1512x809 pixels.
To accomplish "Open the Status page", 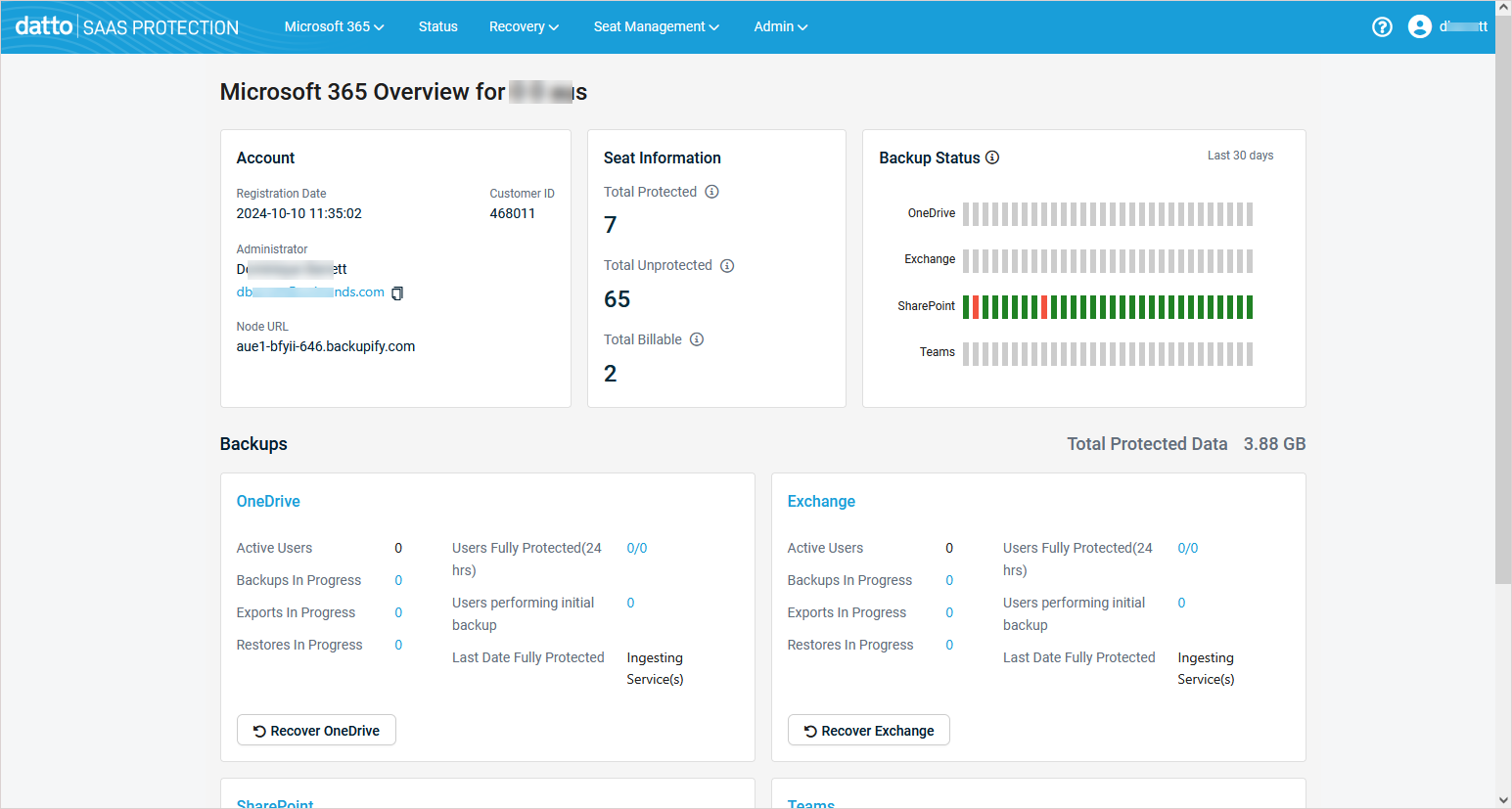I will pos(437,27).
